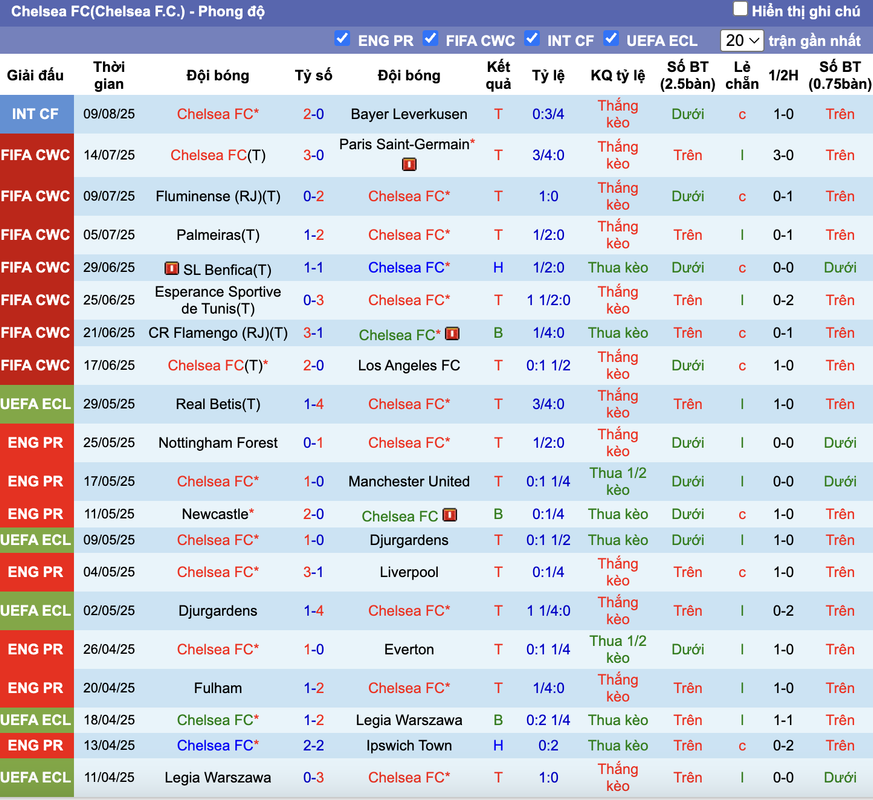Click odds 0:3/4 in Bayer Leverkusen row
Viewport: 873px width, 800px height.
(x=548, y=114)
